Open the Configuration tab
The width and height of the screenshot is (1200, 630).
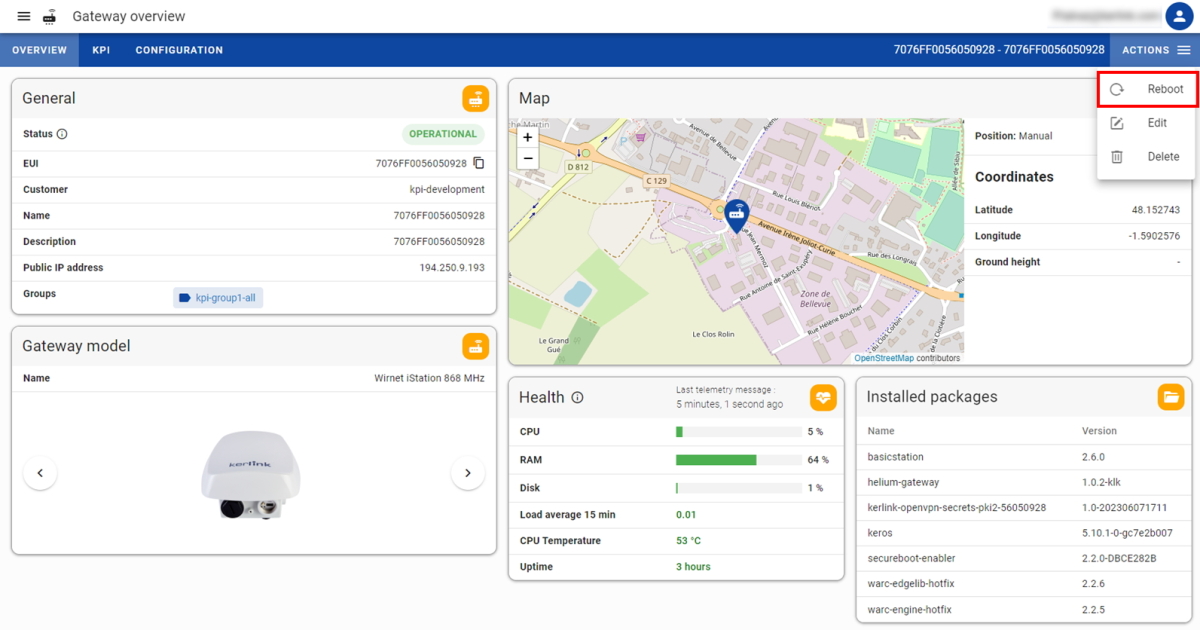coord(179,50)
